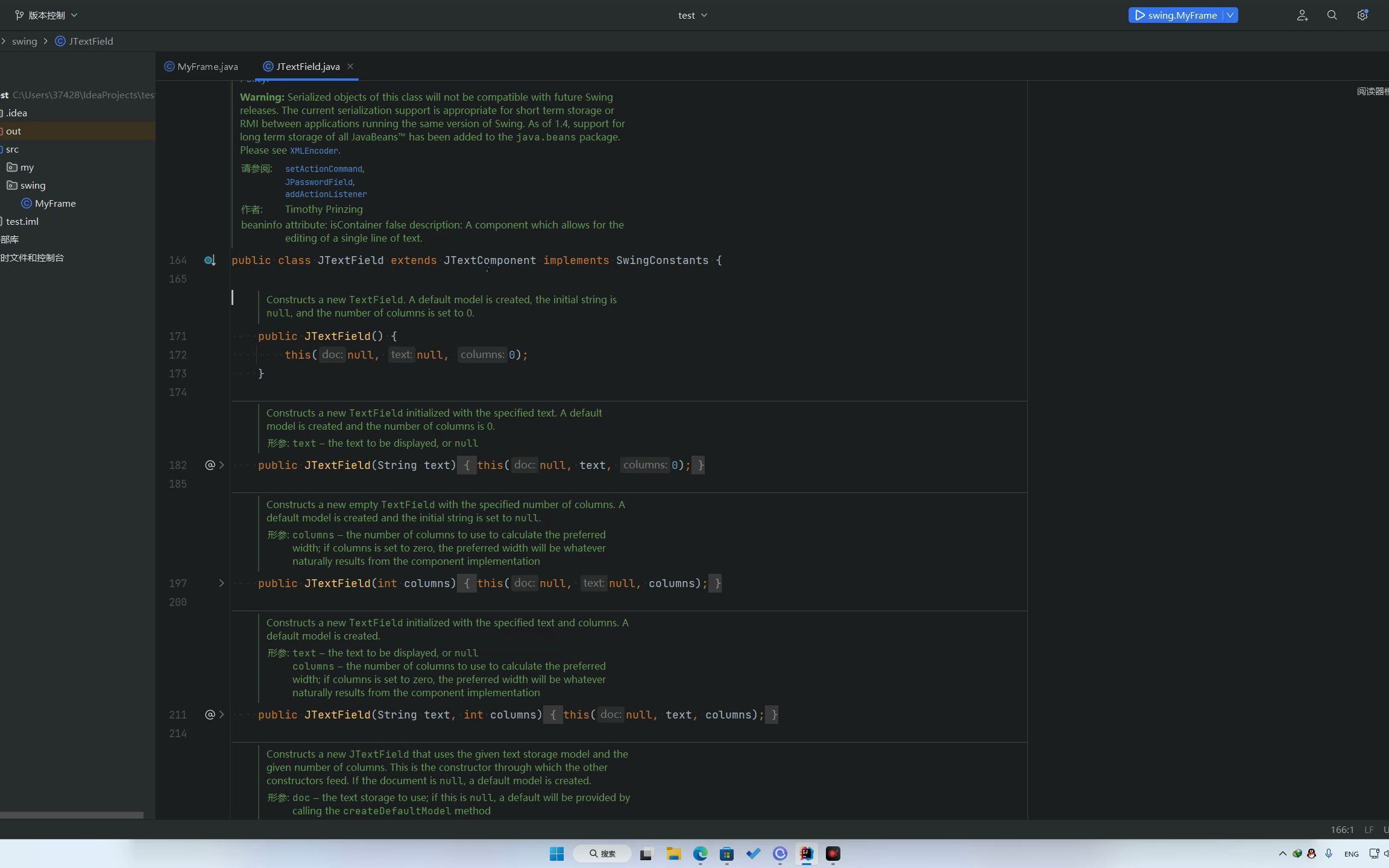Viewport: 1389px width, 868px height.
Task: Click the gutter subclasses icon at line 164
Action: pyautogui.click(x=209, y=260)
